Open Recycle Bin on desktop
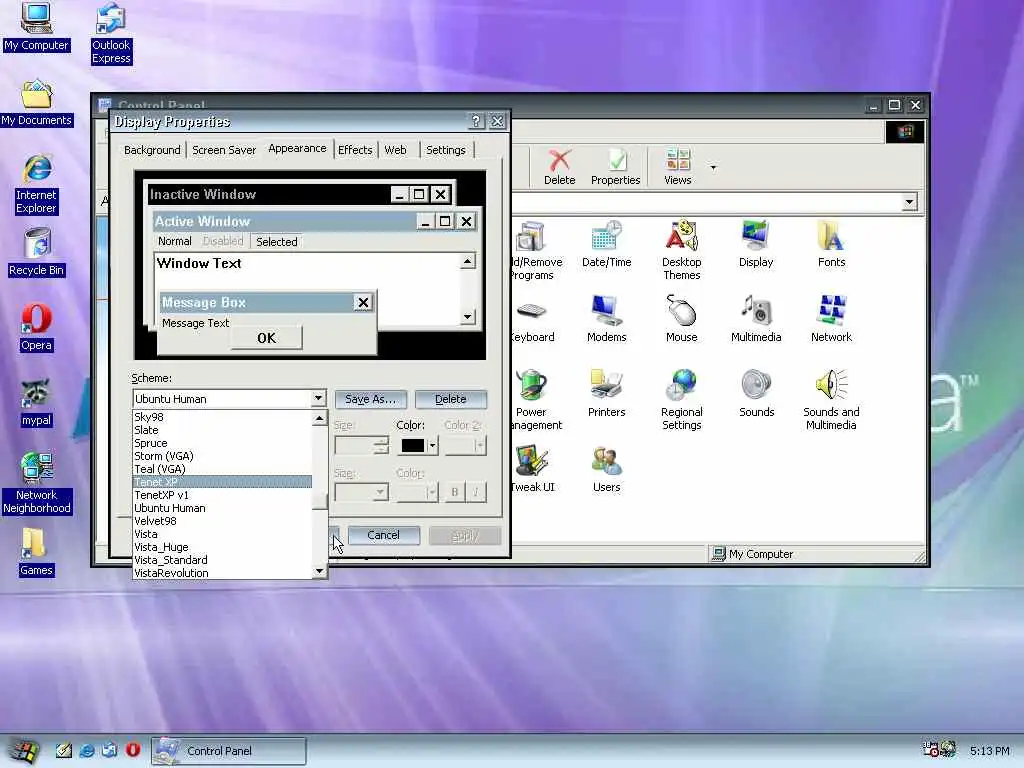 (36, 253)
